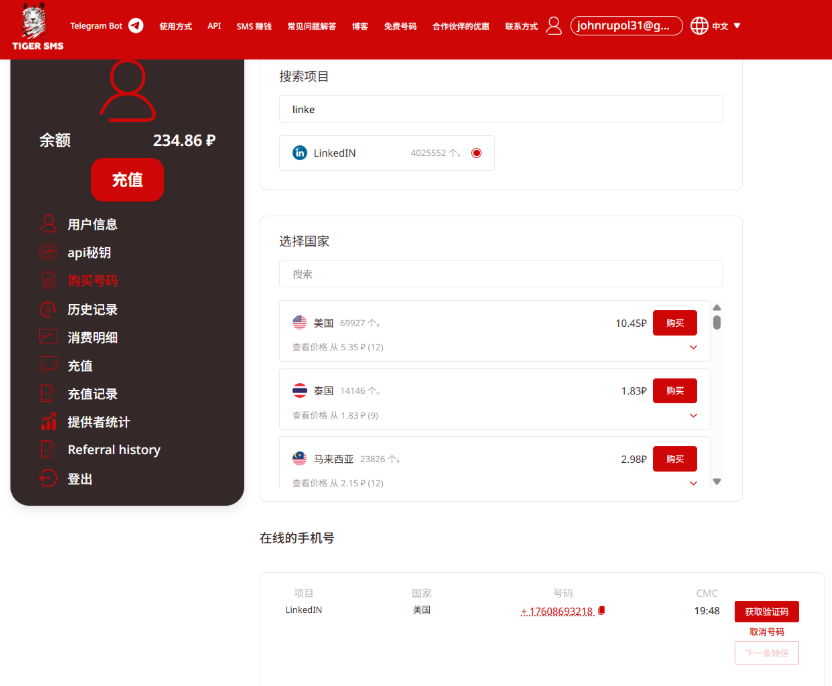The width and height of the screenshot is (832, 686).
Task: Click the large profile avatar icon
Action: point(127,90)
